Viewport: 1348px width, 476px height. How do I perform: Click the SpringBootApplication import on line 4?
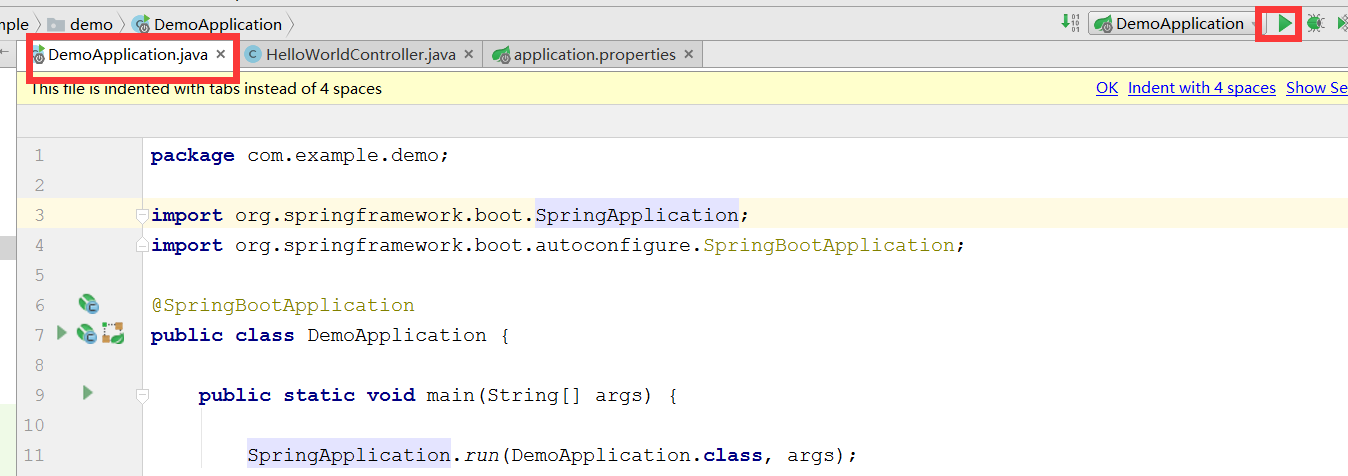pyautogui.click(x=829, y=245)
